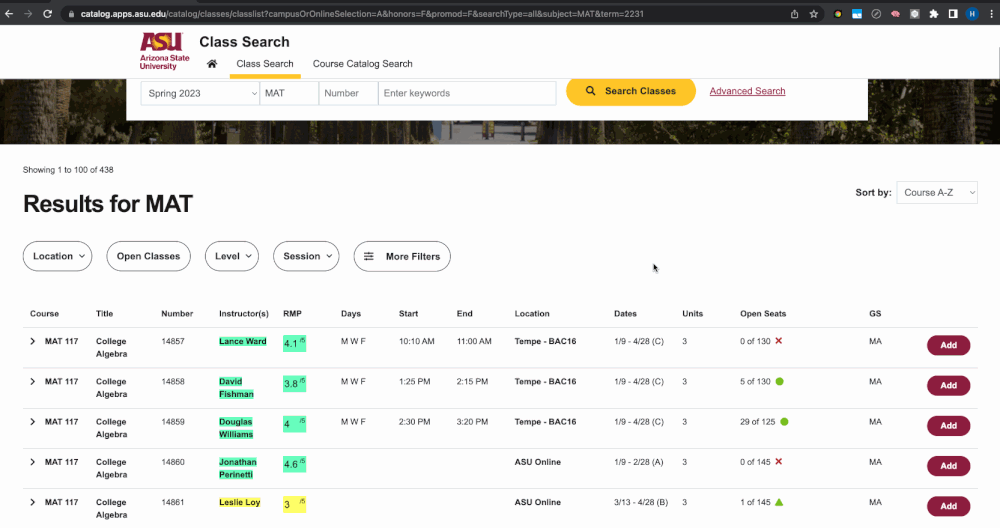Viewport: 1000px width, 528px height.
Task: Open the Chrome-colored circle extension icon
Action: (x=838, y=14)
